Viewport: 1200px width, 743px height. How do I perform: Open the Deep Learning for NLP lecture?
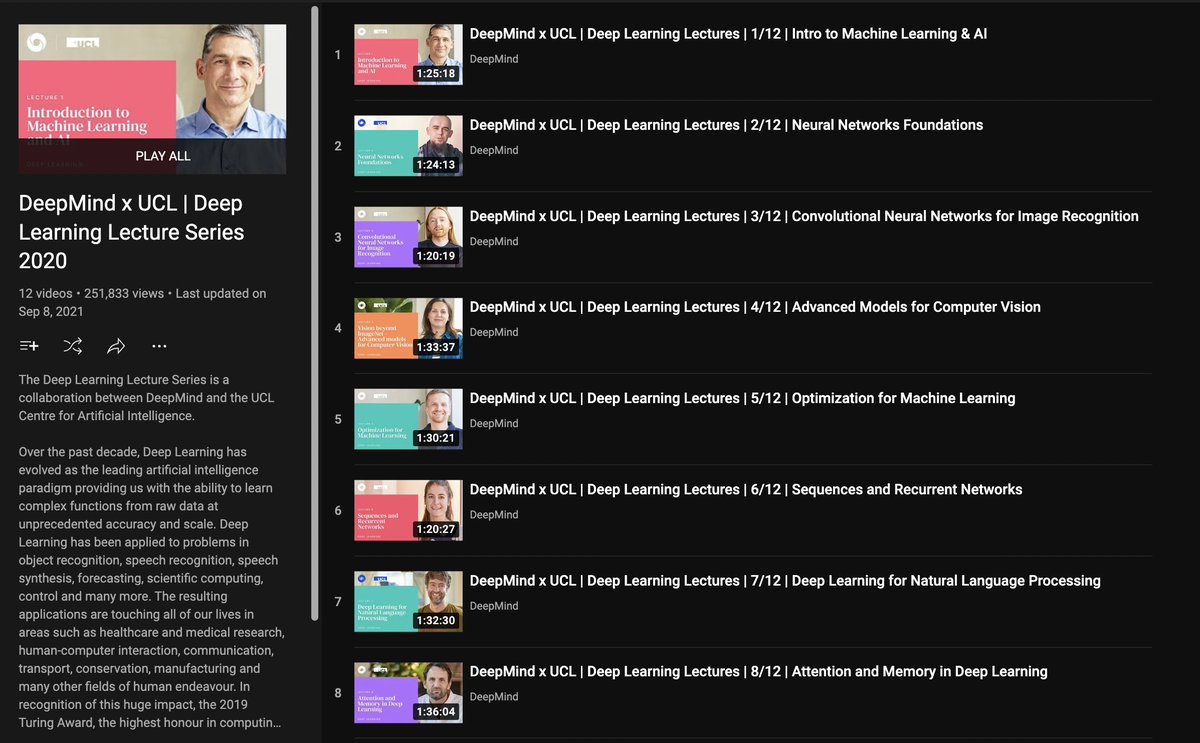point(786,580)
